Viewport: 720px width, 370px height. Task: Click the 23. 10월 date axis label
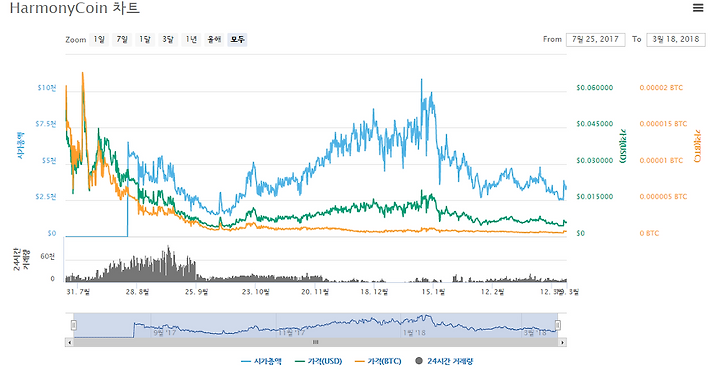pyautogui.click(x=255, y=292)
